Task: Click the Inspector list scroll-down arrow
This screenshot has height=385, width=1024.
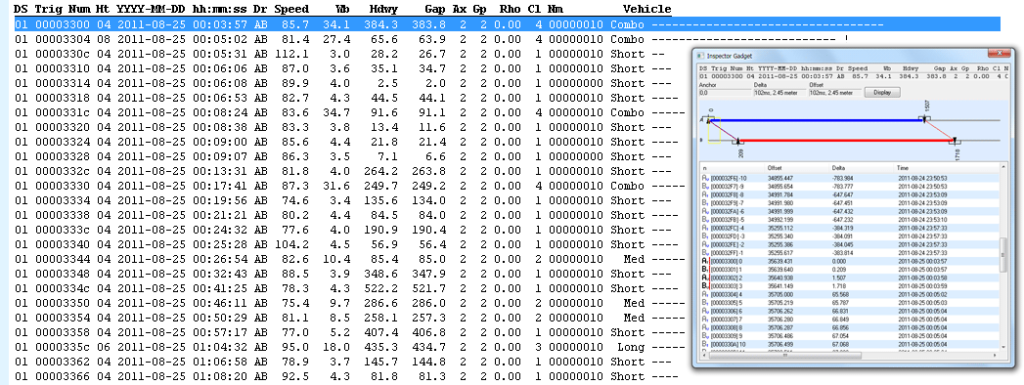Action: pos(1003,346)
